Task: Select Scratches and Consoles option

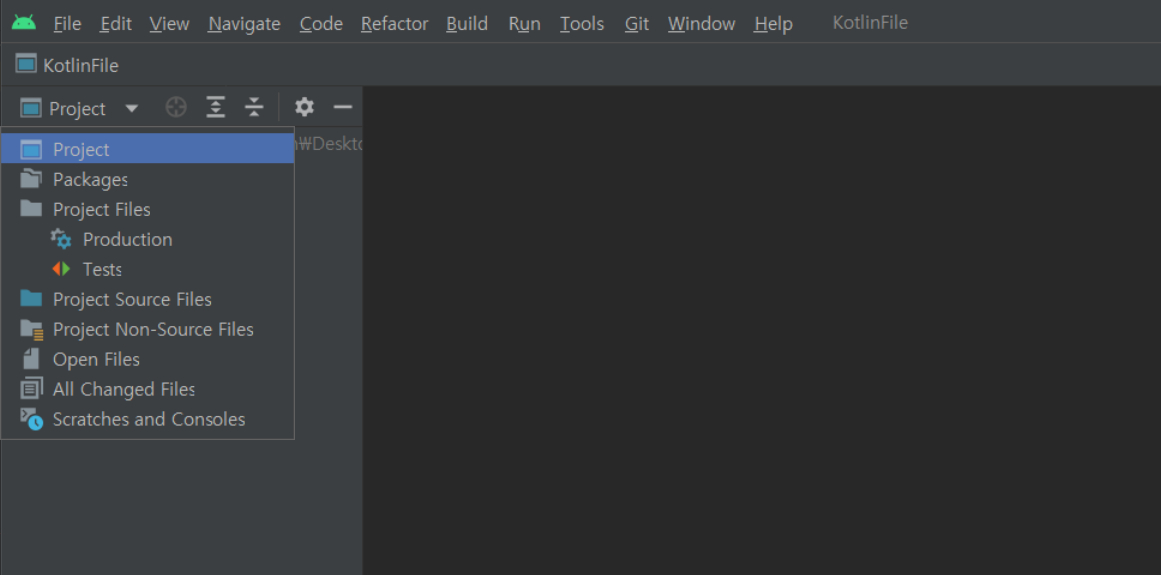Action: [x=148, y=419]
